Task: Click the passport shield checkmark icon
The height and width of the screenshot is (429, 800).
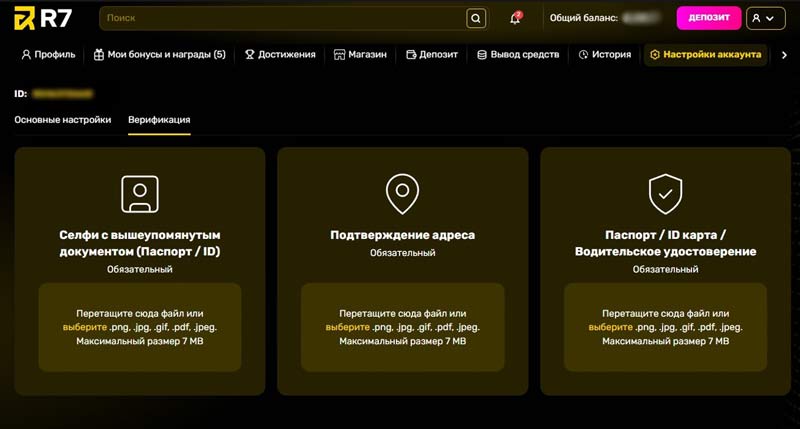Action: click(665, 193)
